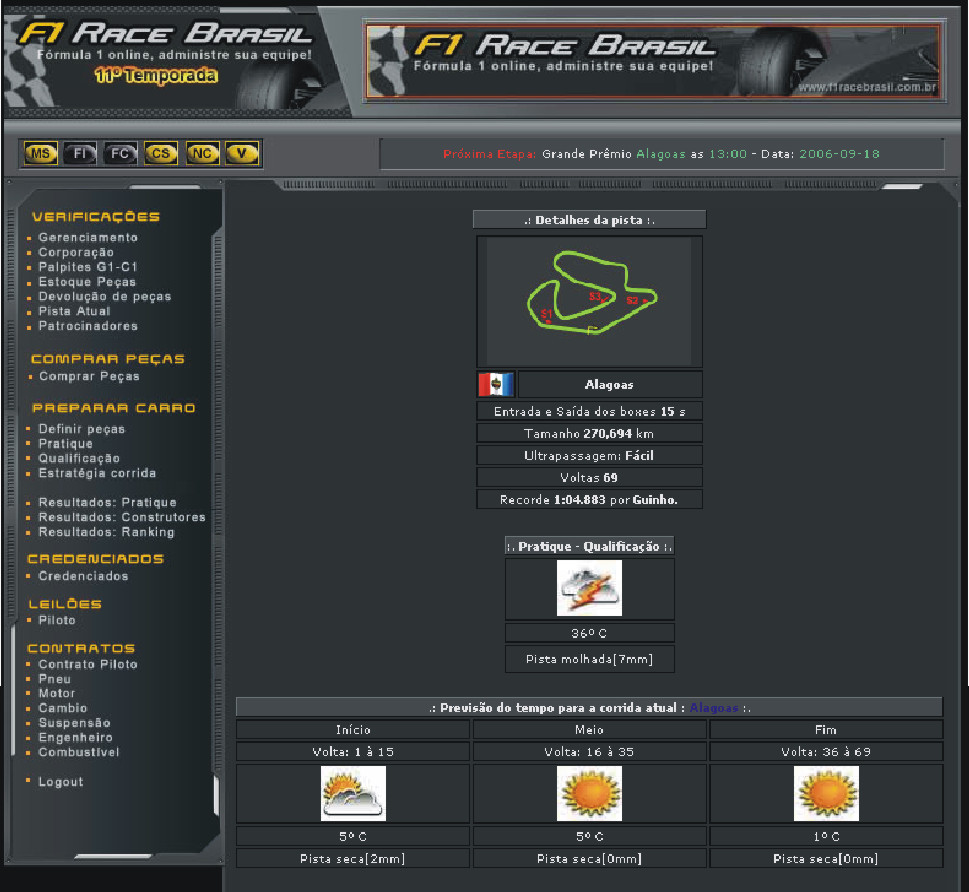
Task: Go to Estoque Peças
Action: click(87, 282)
